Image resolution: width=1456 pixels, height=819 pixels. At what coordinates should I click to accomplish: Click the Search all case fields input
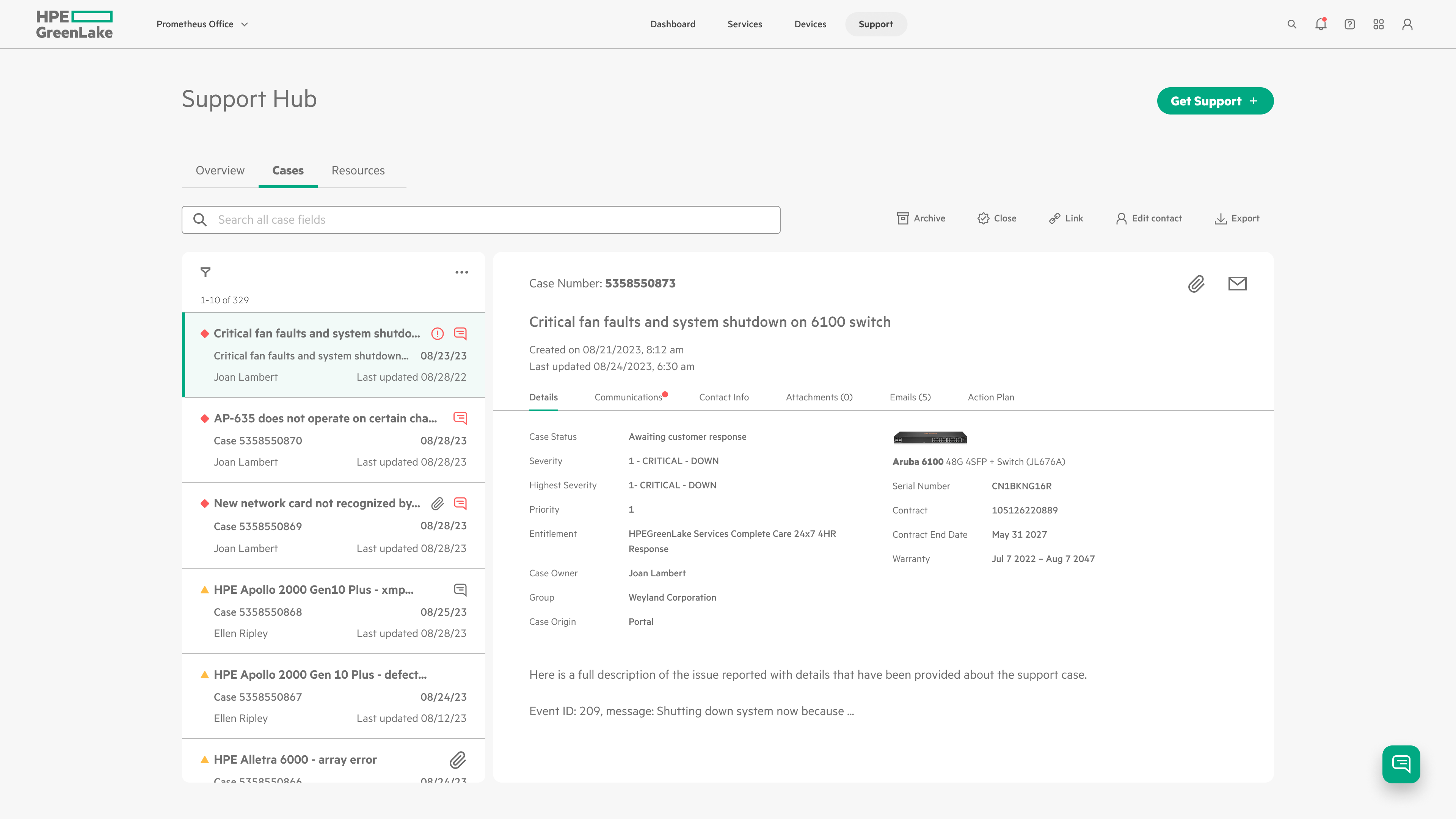pos(482,219)
